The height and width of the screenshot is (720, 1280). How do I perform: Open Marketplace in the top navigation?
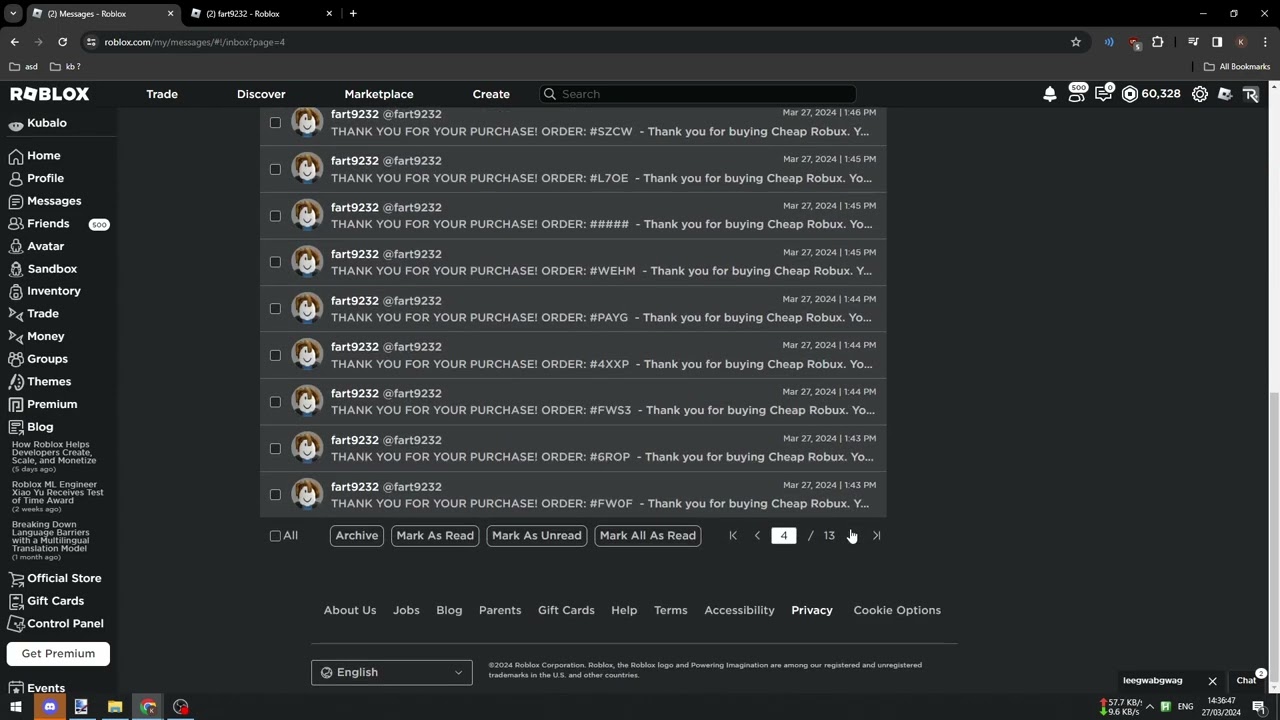tap(379, 94)
